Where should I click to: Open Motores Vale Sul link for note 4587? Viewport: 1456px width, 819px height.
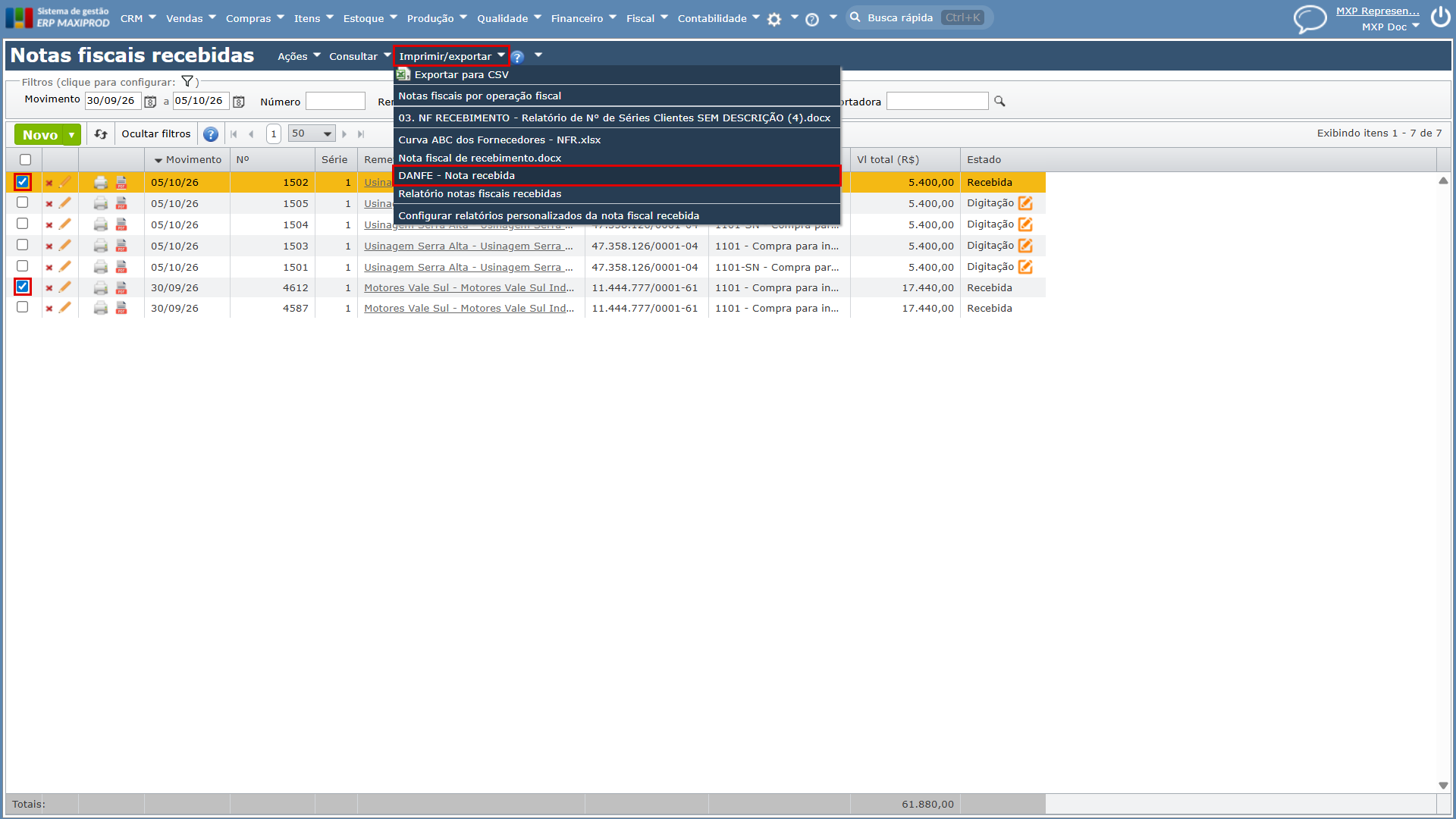tap(469, 309)
